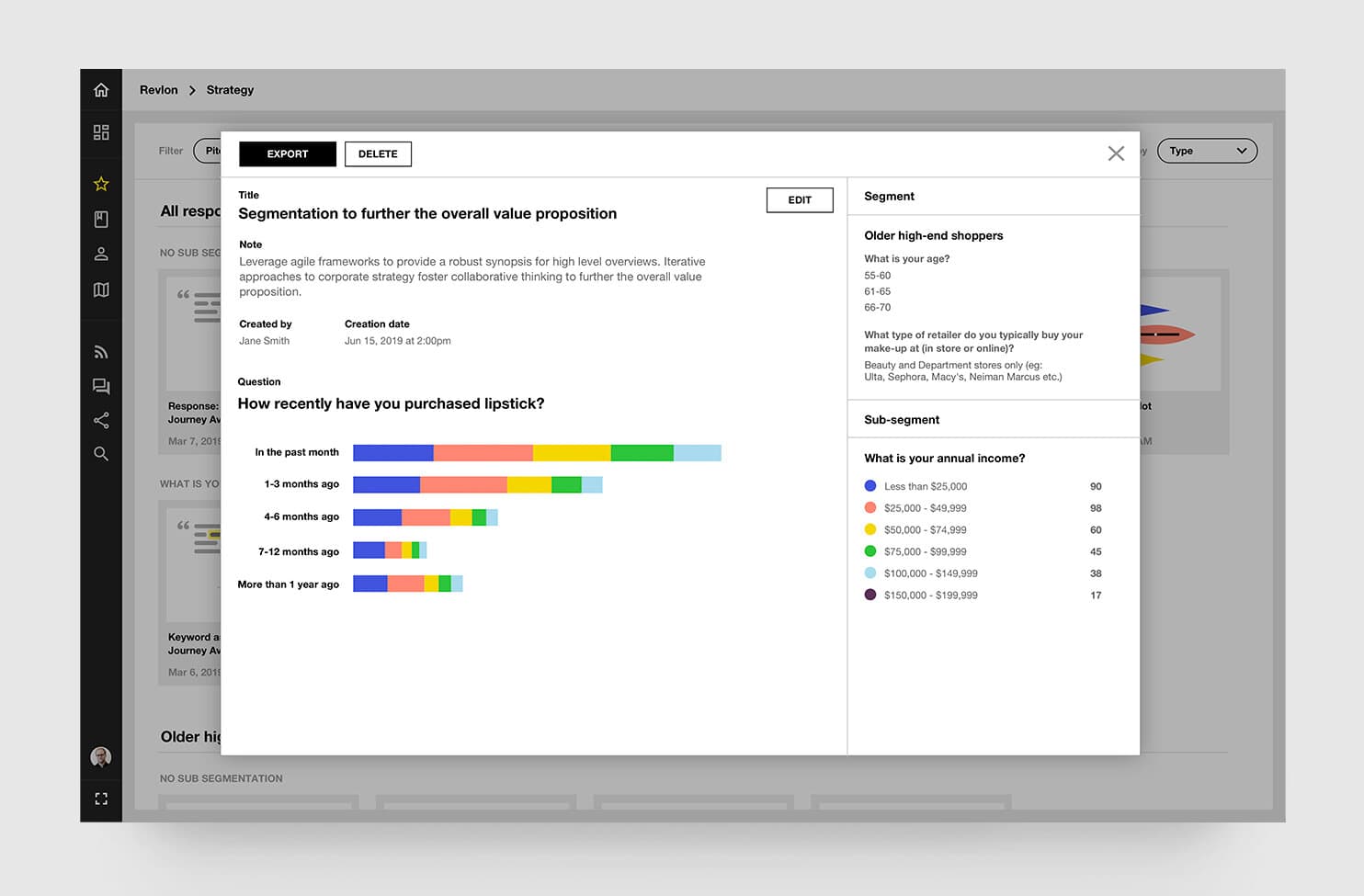Open the Type dropdown
The width and height of the screenshot is (1364, 896).
click(x=1207, y=151)
